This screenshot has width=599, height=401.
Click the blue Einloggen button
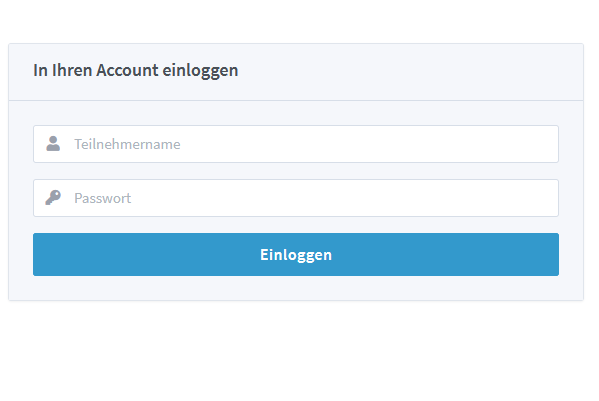(296, 254)
